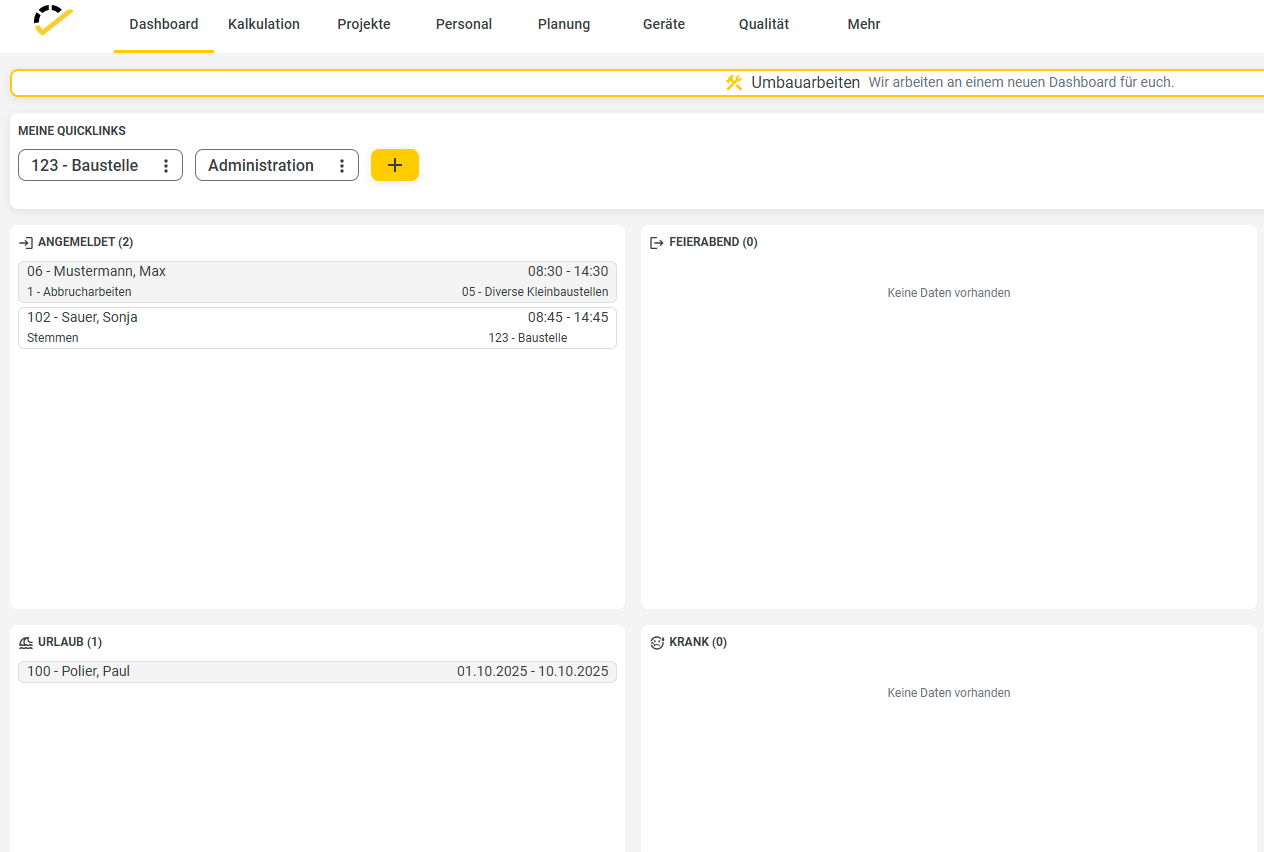The height and width of the screenshot is (852, 1264).
Task: Open the Planung menu
Action: 564,24
